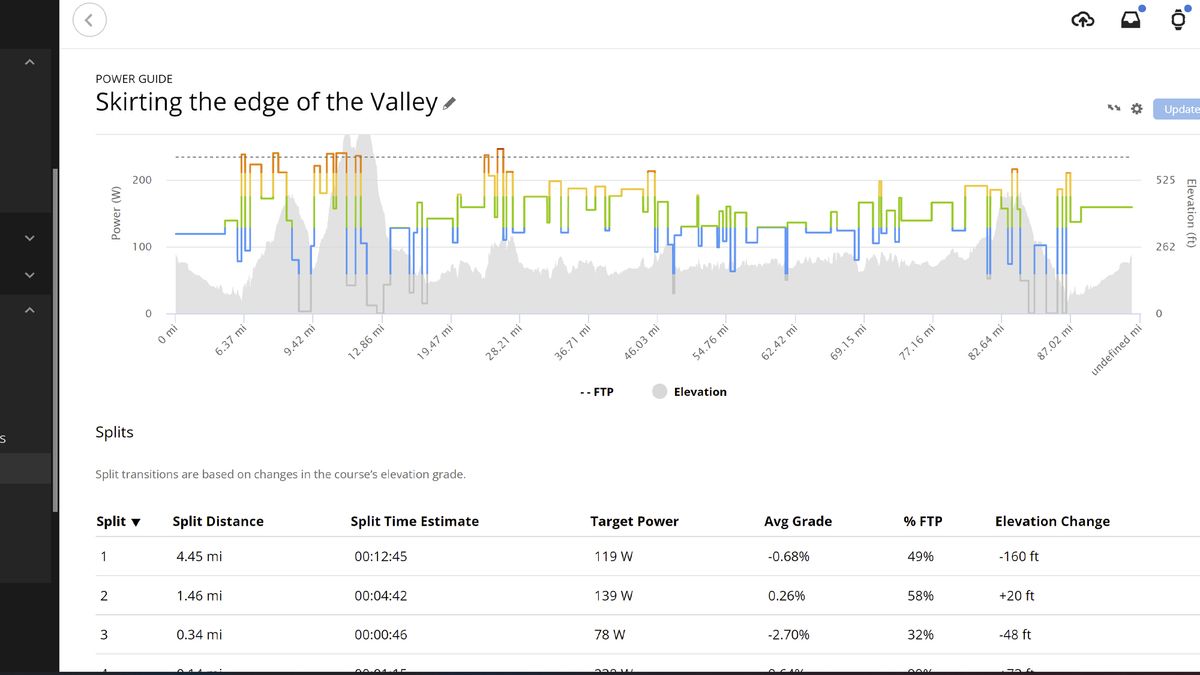Expand the sidebar section with second chevron
1200x675 pixels.
click(x=29, y=238)
